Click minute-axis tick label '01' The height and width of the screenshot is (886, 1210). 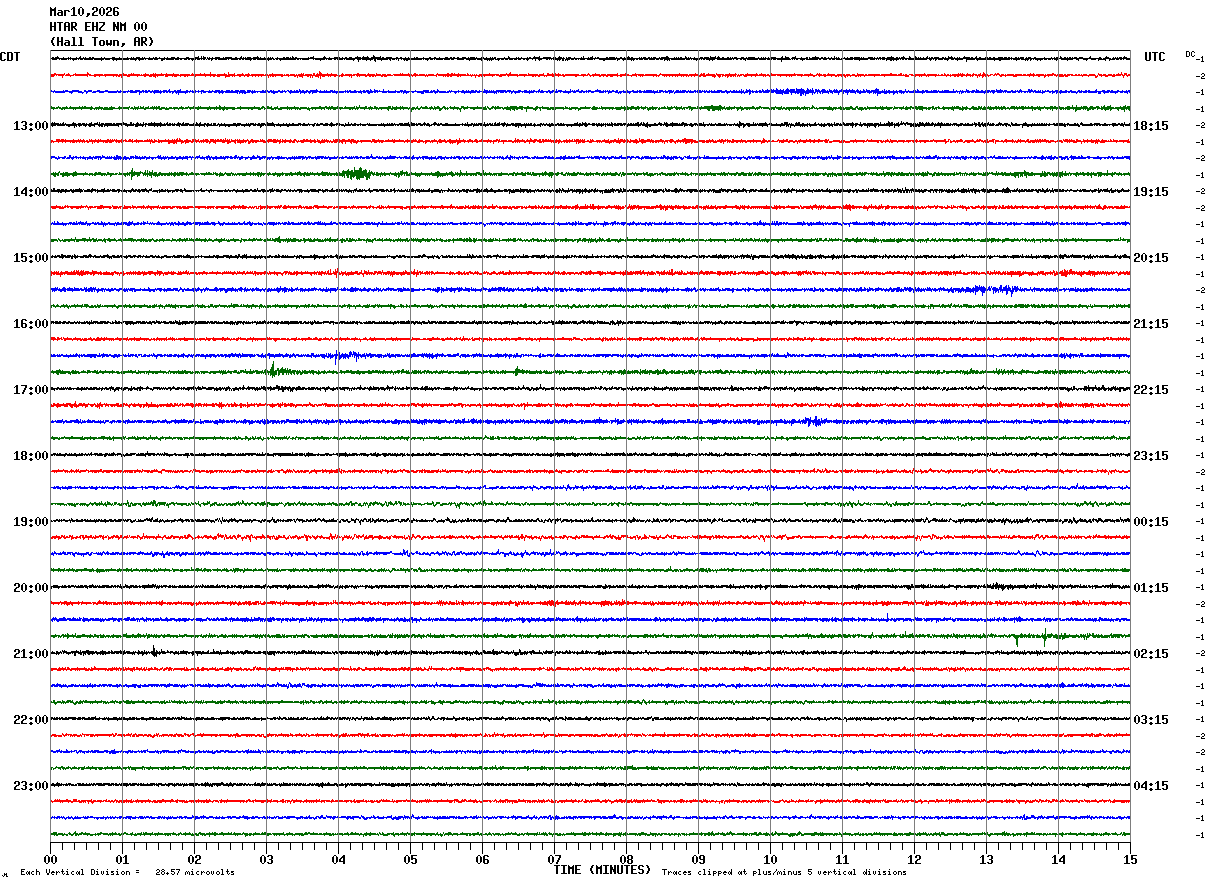pos(122,860)
